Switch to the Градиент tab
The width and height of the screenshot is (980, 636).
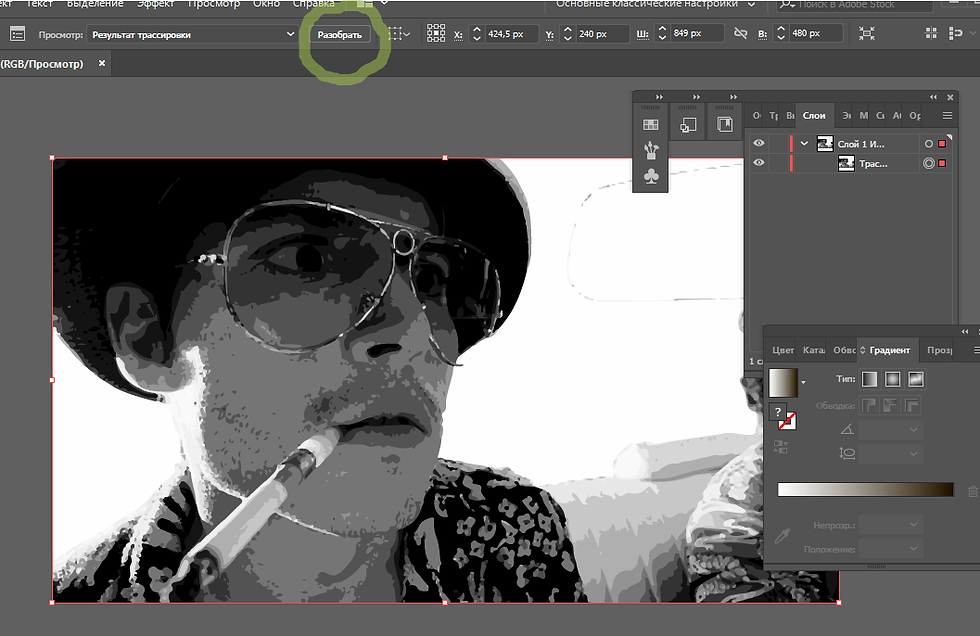pyautogui.click(x=889, y=350)
